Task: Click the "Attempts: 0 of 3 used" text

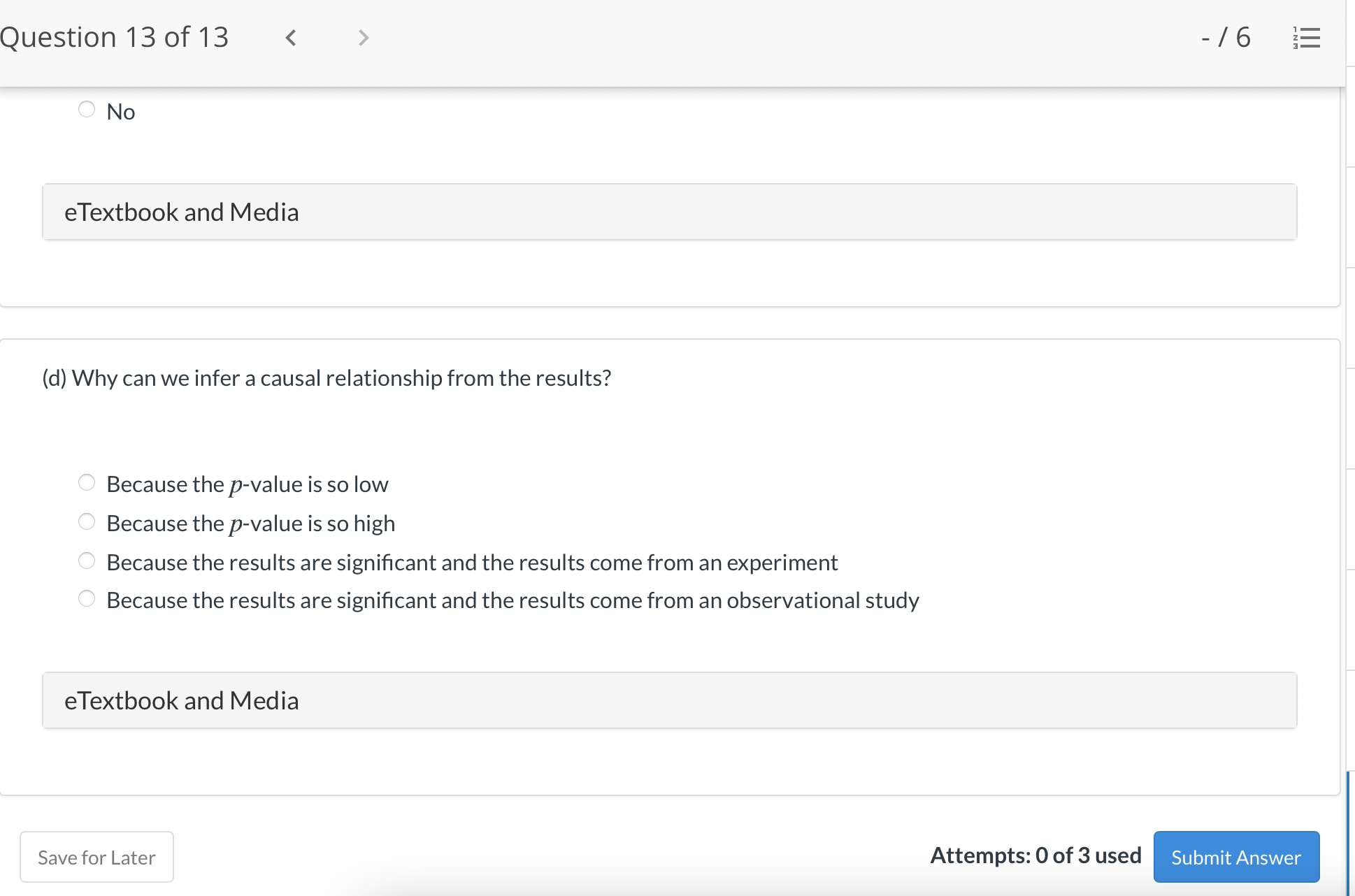Action: (x=1035, y=855)
